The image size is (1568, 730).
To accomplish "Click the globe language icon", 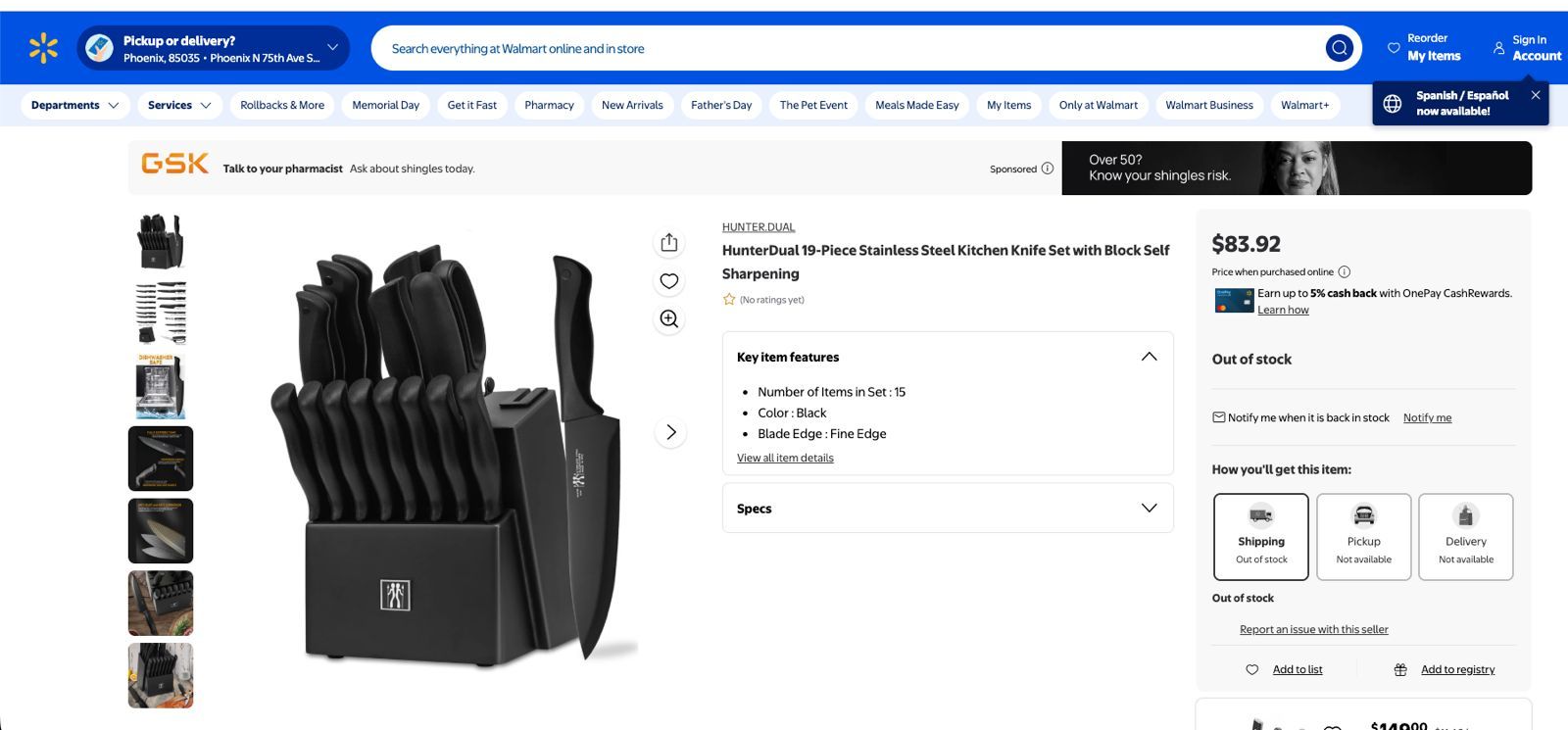I will [1392, 104].
